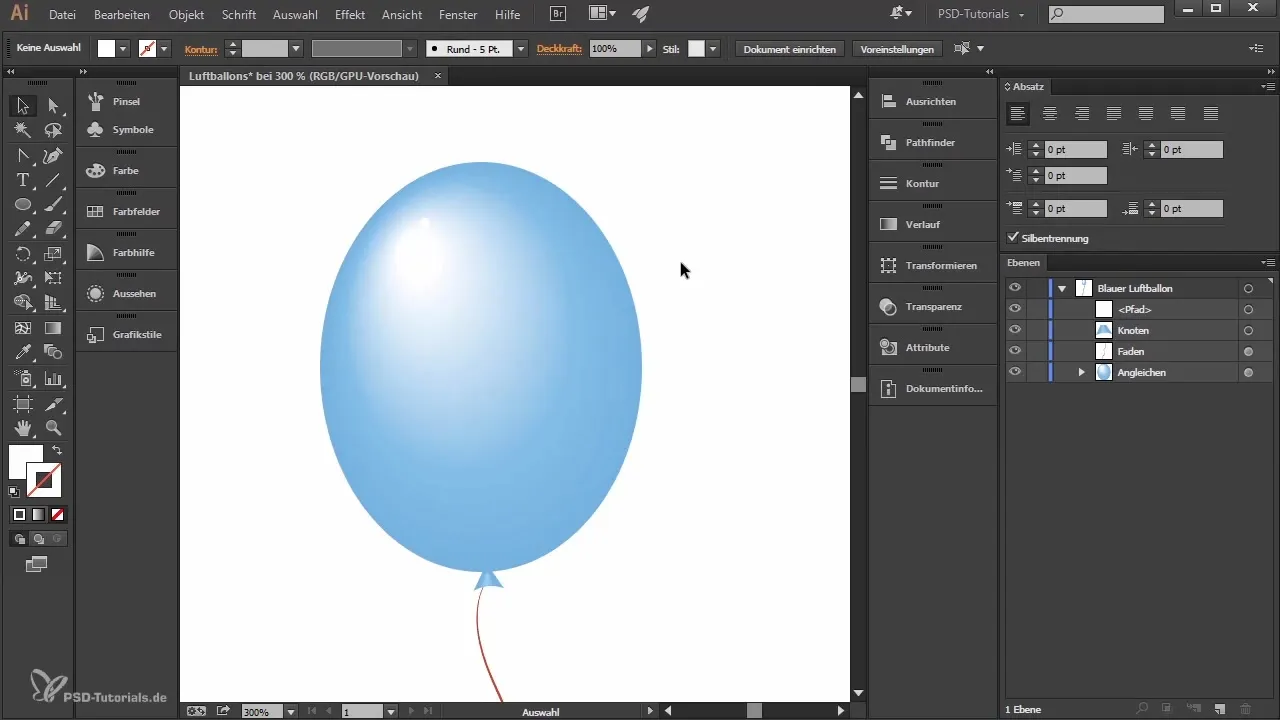This screenshot has width=1280, height=720.
Task: Select the Artboard tool
Action: [22, 404]
